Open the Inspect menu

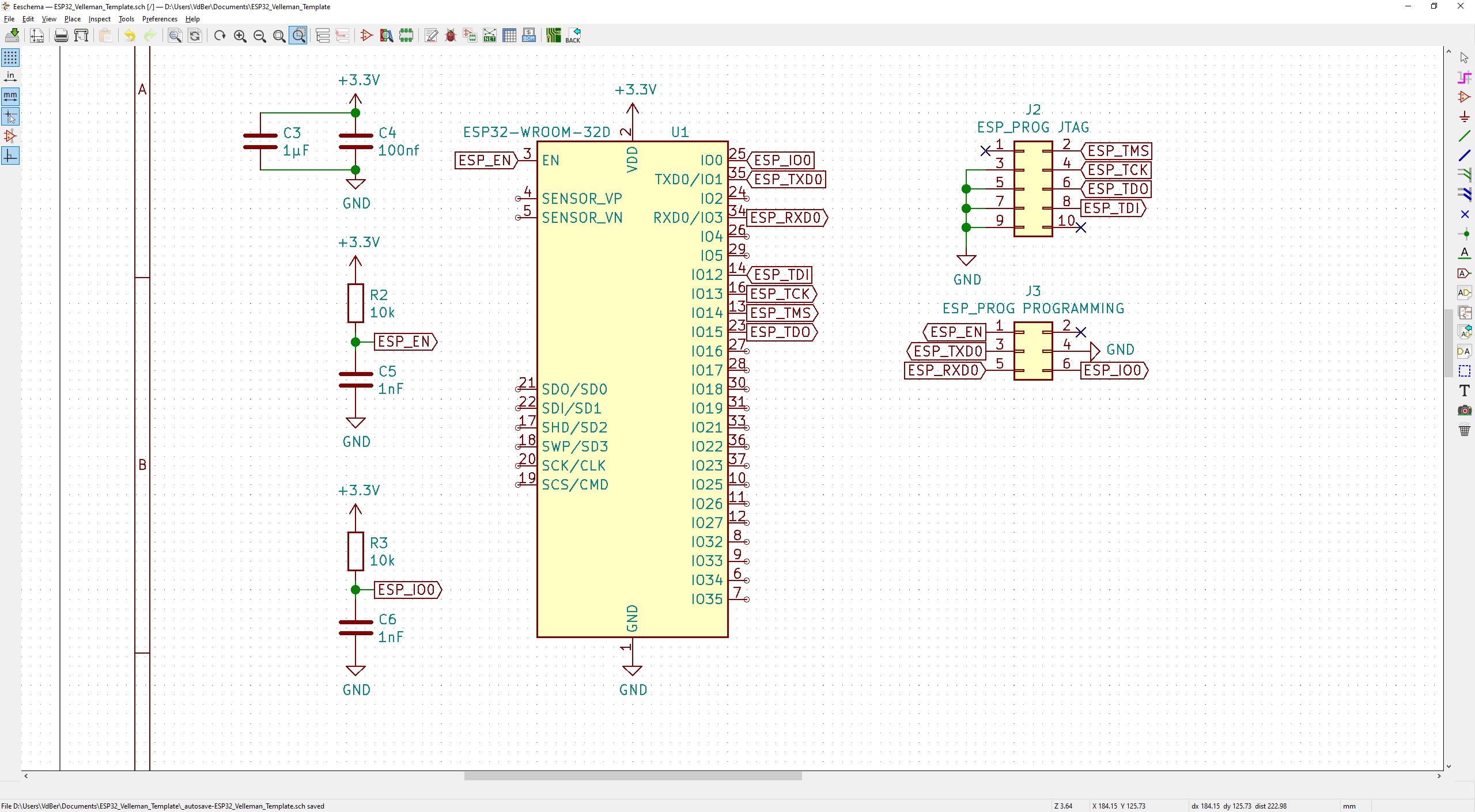click(99, 19)
